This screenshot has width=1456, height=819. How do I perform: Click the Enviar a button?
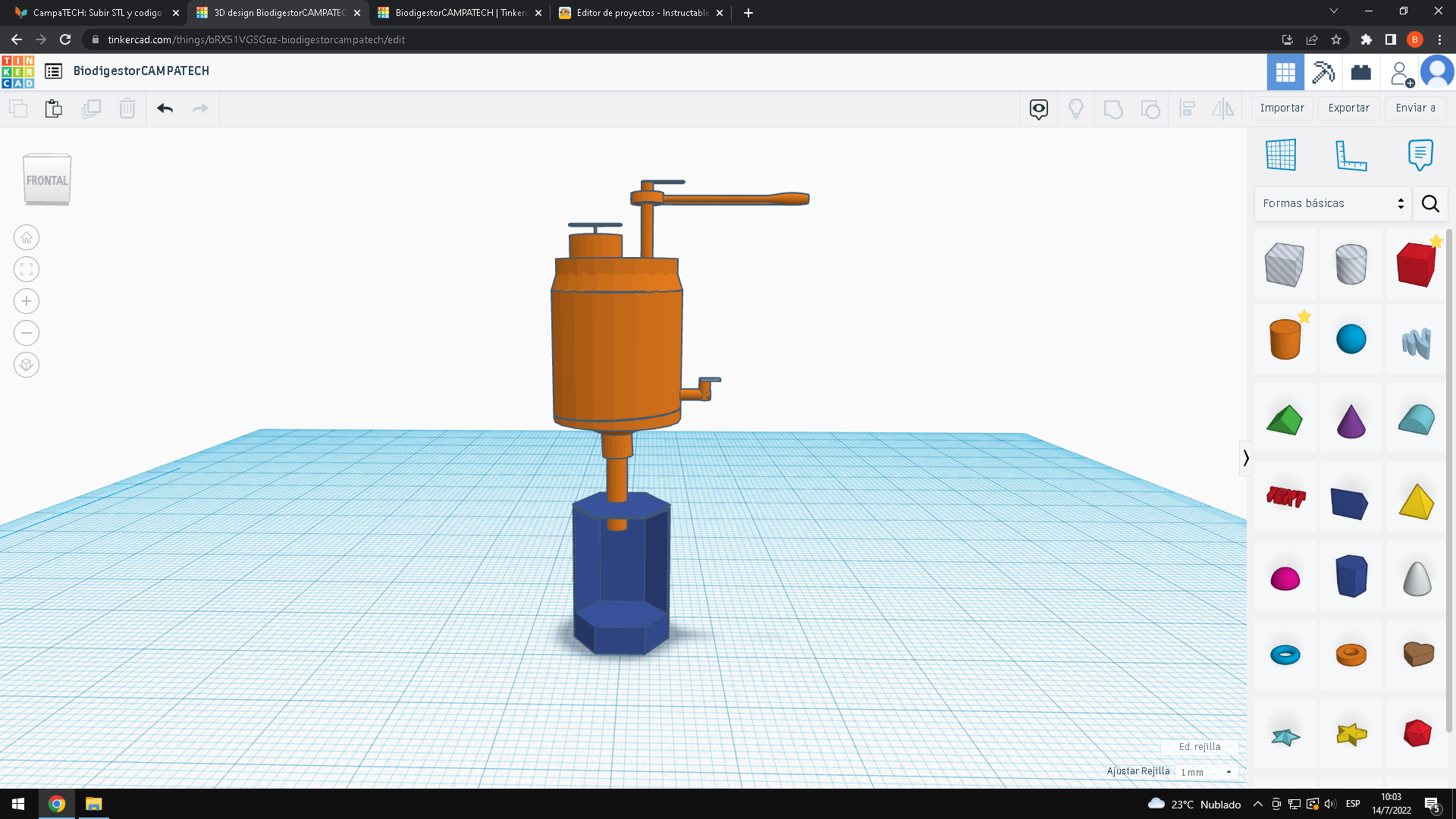point(1416,108)
